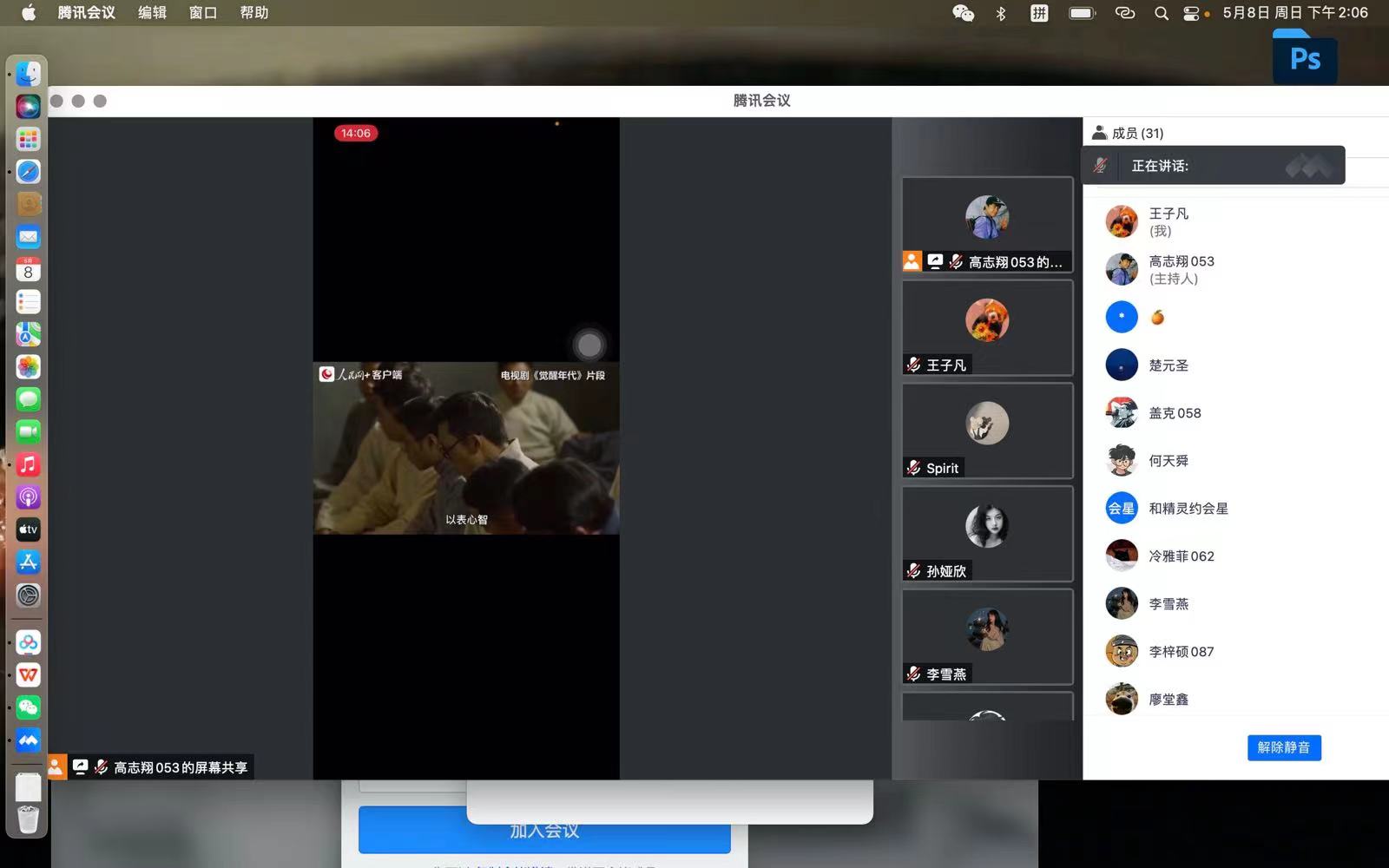Select 高志翔053 video thumbnail
Screen dimensions: 1389x868
point(987,225)
